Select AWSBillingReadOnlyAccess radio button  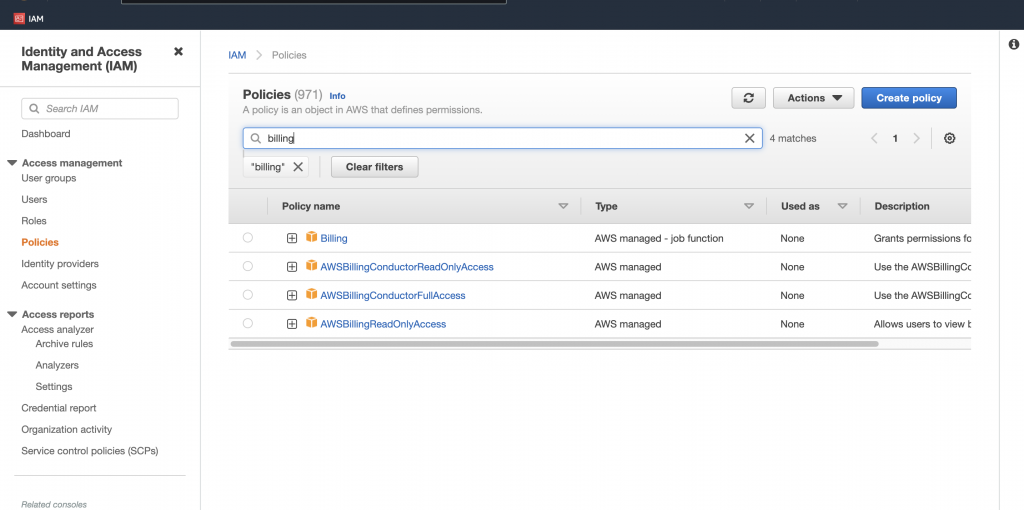[248, 324]
